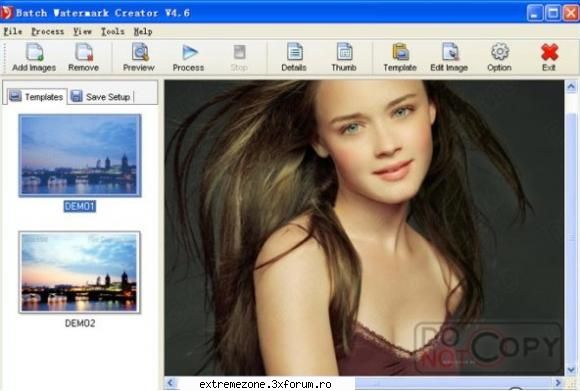Screen dimensions: 580x391
Task: Click the DEMO2 label text
Action: (80, 323)
